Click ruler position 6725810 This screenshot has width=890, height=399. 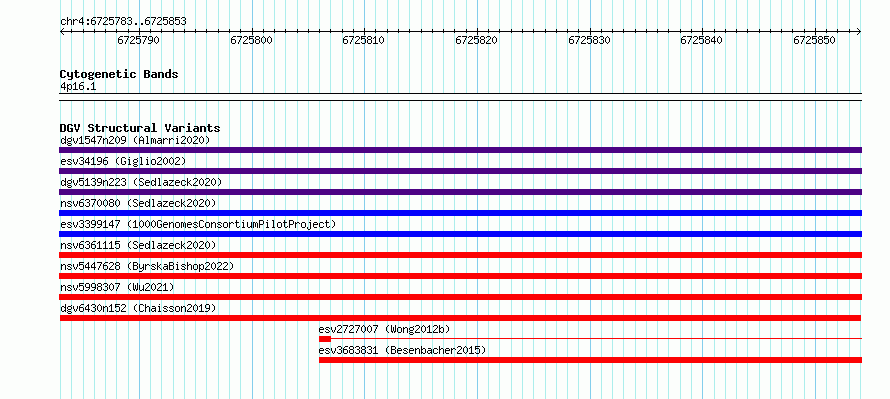pyautogui.click(x=364, y=40)
